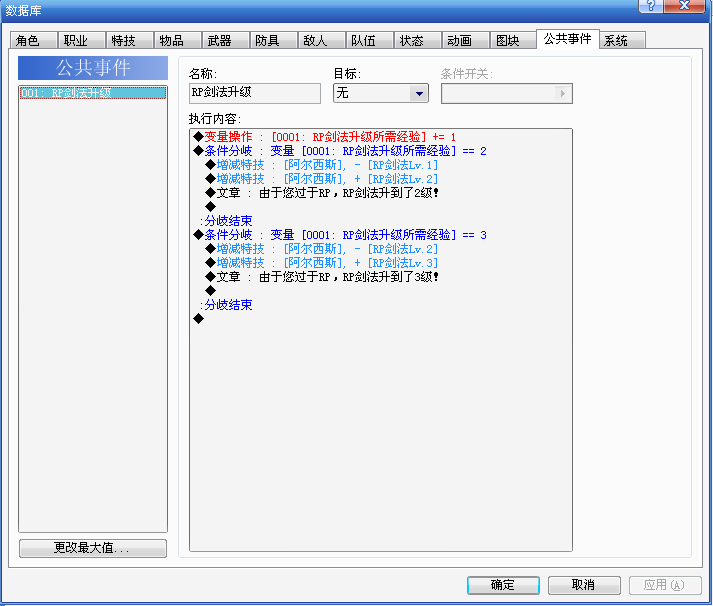
Task: Confirm with the 确定 button
Action: coord(503,585)
